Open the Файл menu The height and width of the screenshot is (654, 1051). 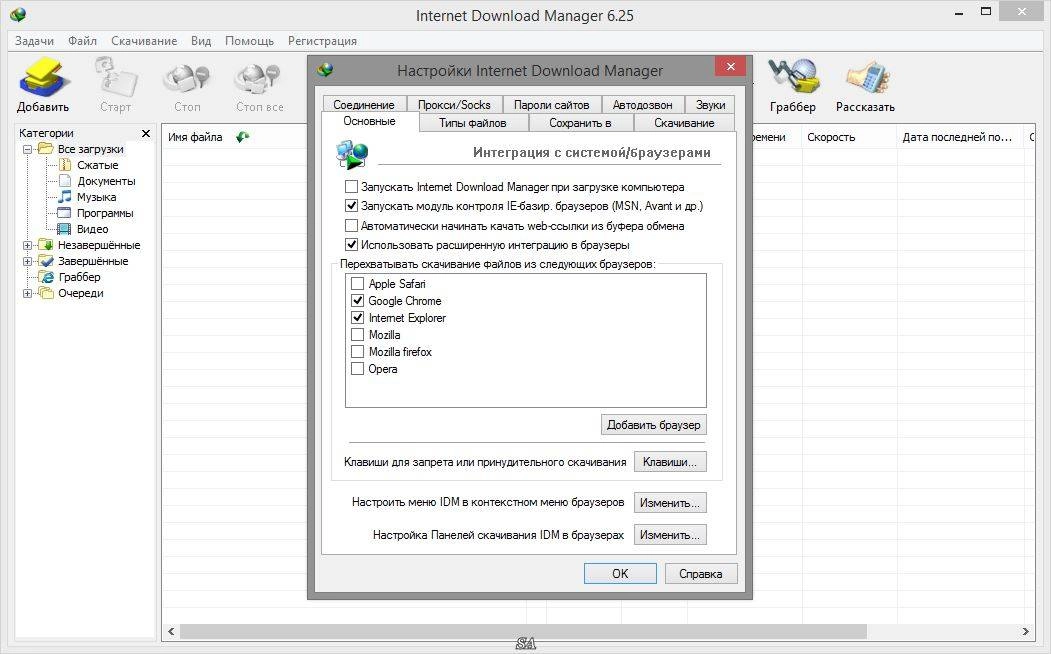[x=82, y=41]
